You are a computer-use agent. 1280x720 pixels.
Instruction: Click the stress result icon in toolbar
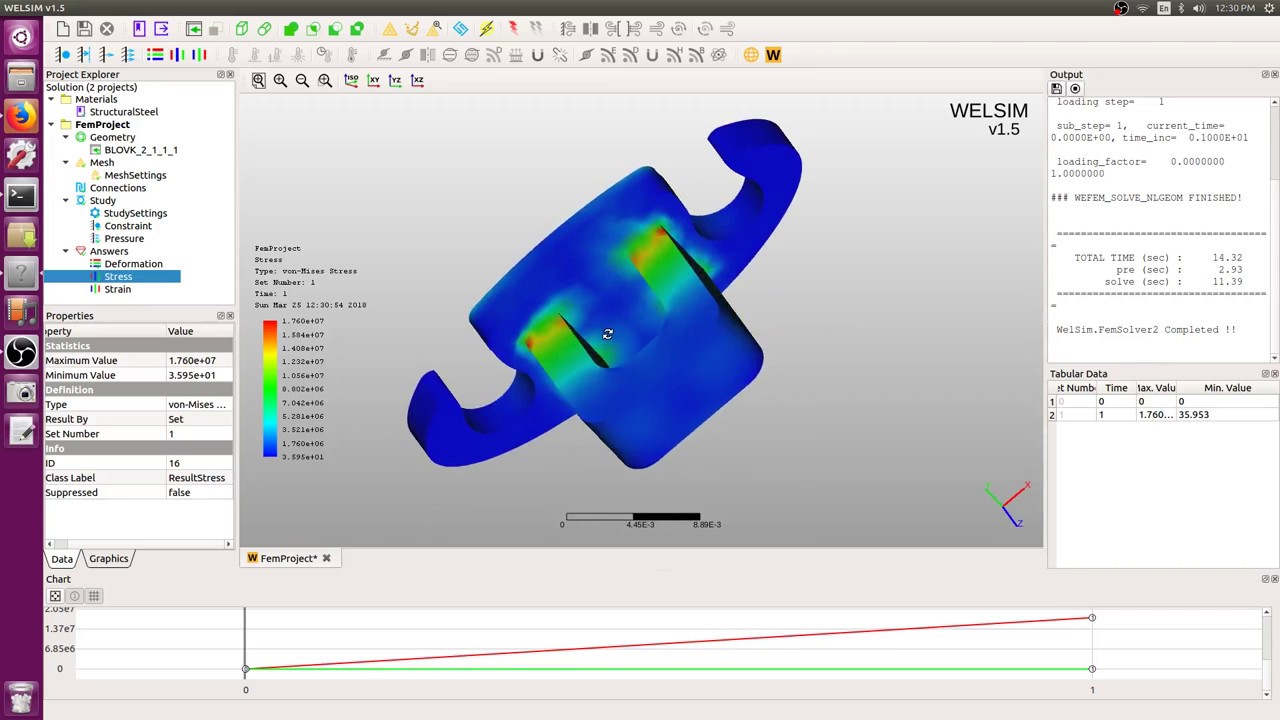(177, 55)
